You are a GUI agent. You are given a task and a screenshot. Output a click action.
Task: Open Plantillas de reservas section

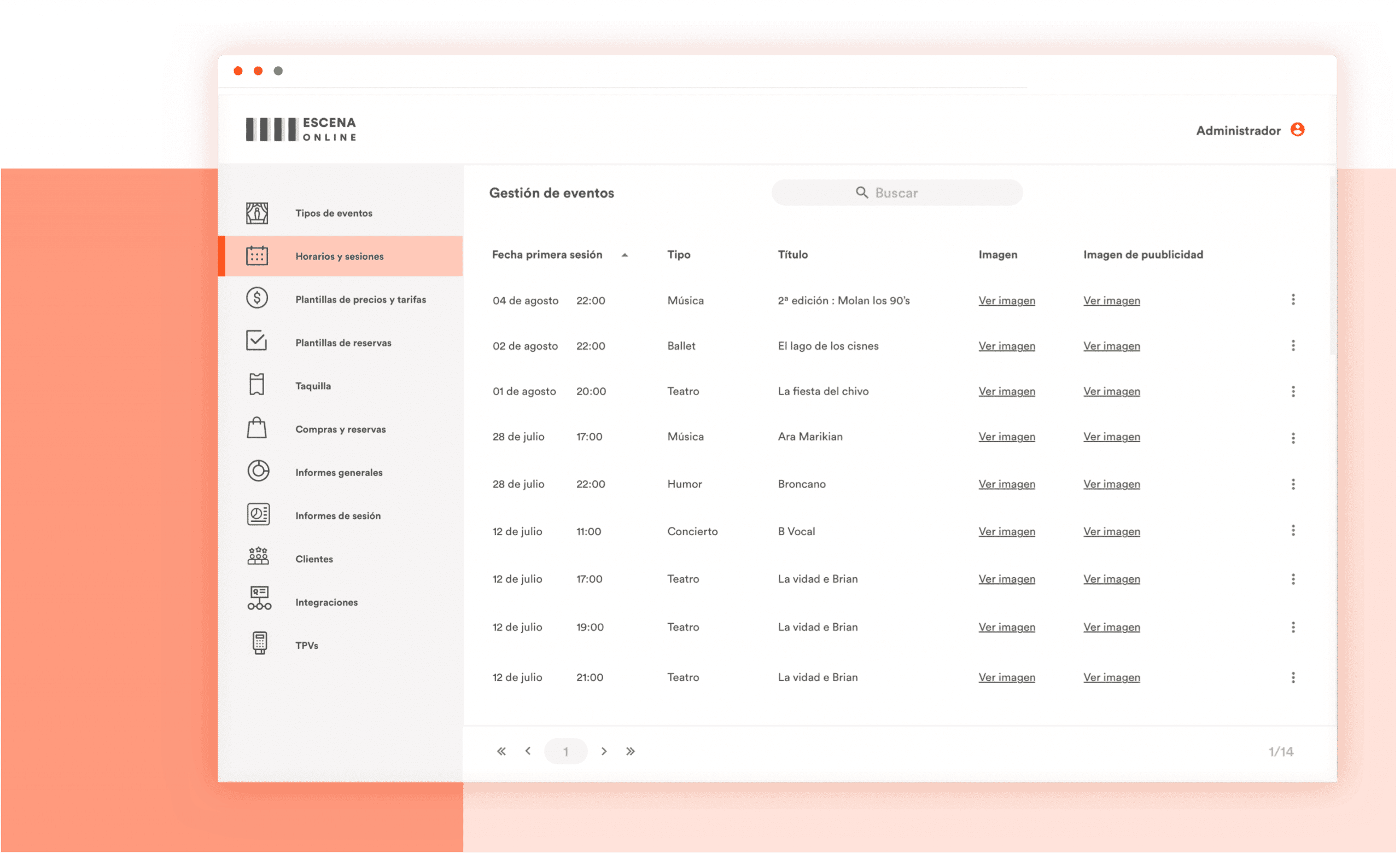[344, 343]
